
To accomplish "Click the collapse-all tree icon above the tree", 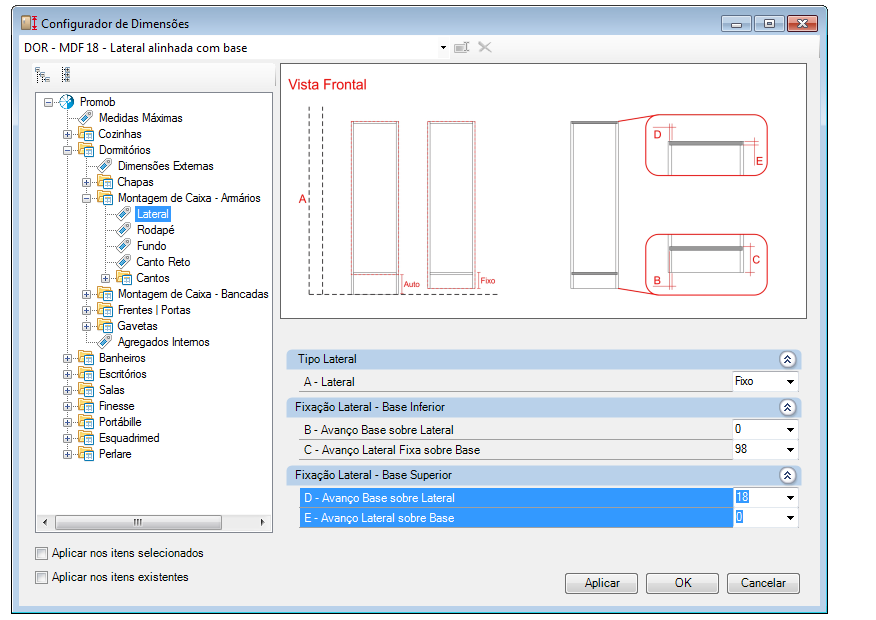I will (65, 75).
